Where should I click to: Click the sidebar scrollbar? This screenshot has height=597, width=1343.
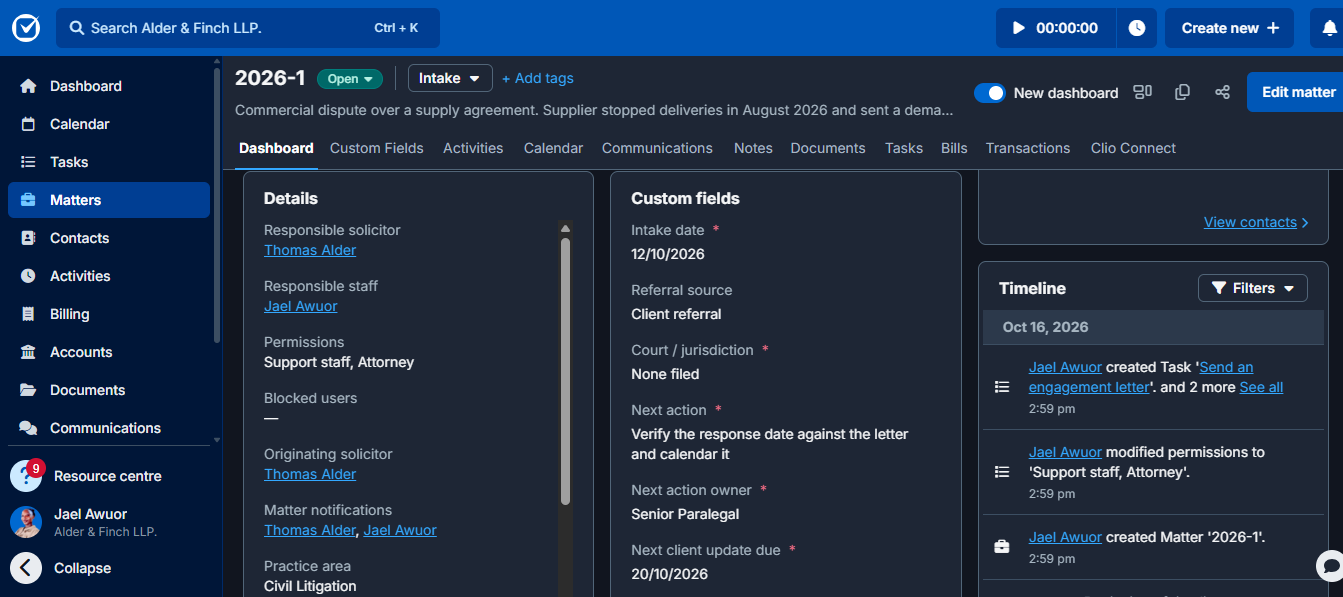[x=217, y=205]
